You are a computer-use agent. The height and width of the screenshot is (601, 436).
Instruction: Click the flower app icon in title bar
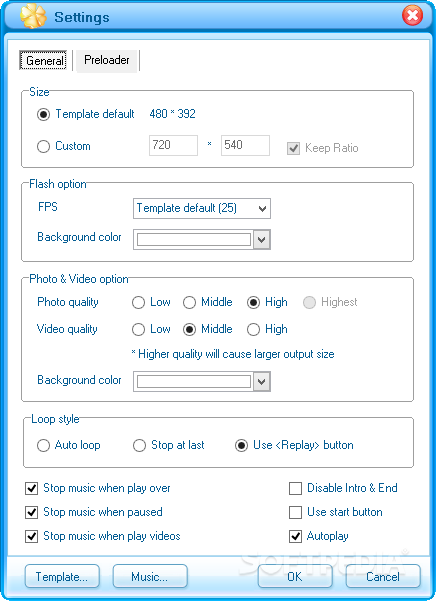click(x=33, y=16)
